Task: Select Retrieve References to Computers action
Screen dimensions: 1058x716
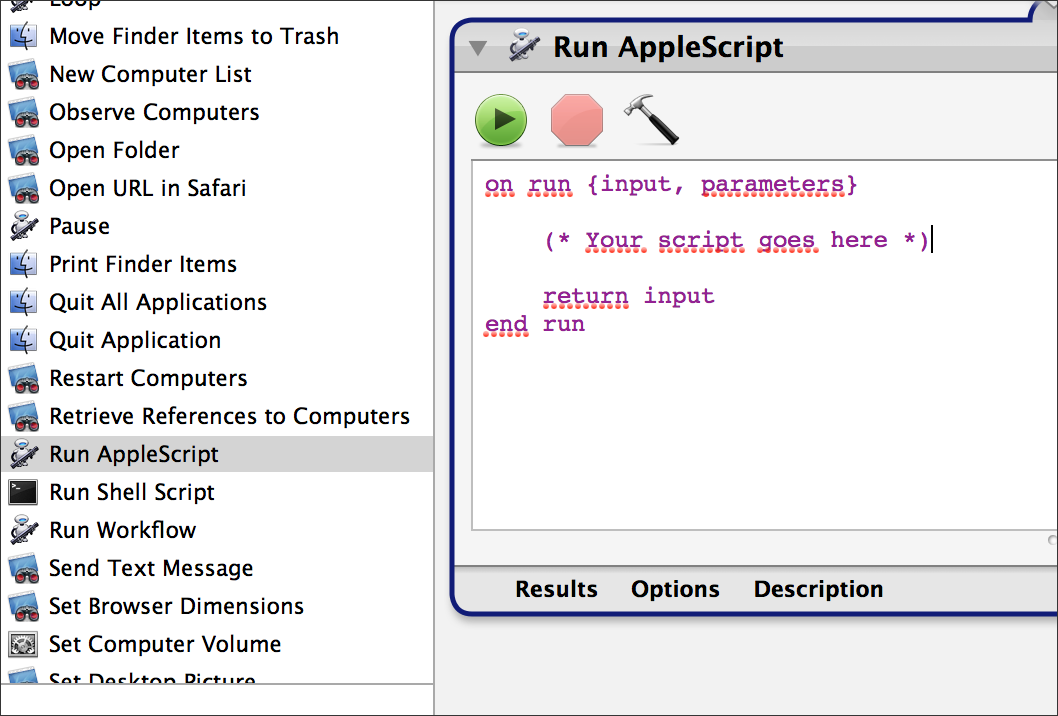Action: pos(217,416)
